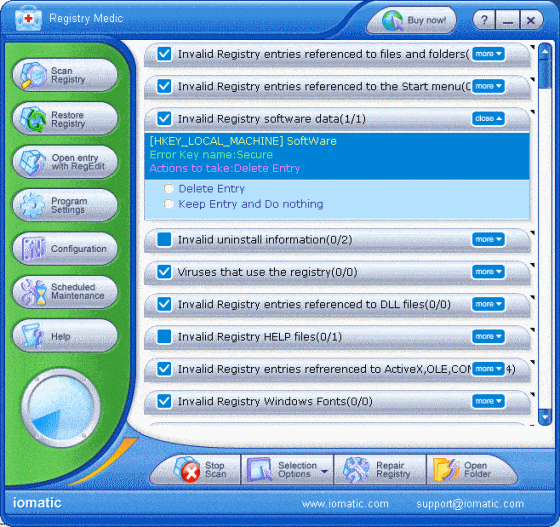Click the scrollbar down arrow
The width and height of the screenshot is (560, 527).
click(545, 417)
